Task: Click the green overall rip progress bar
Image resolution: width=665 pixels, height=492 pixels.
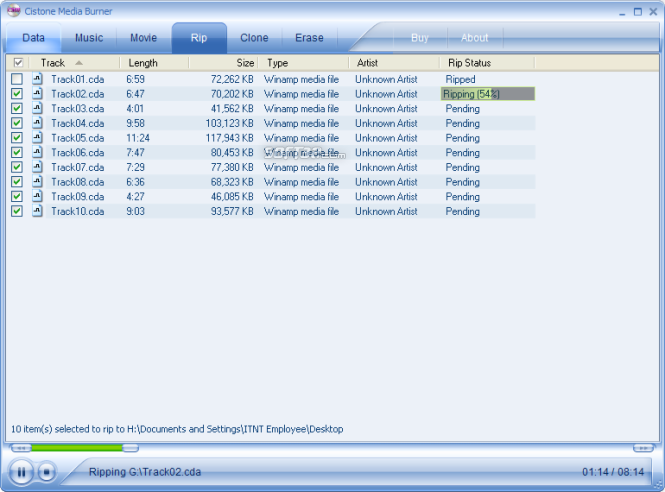Action: tap(77, 448)
